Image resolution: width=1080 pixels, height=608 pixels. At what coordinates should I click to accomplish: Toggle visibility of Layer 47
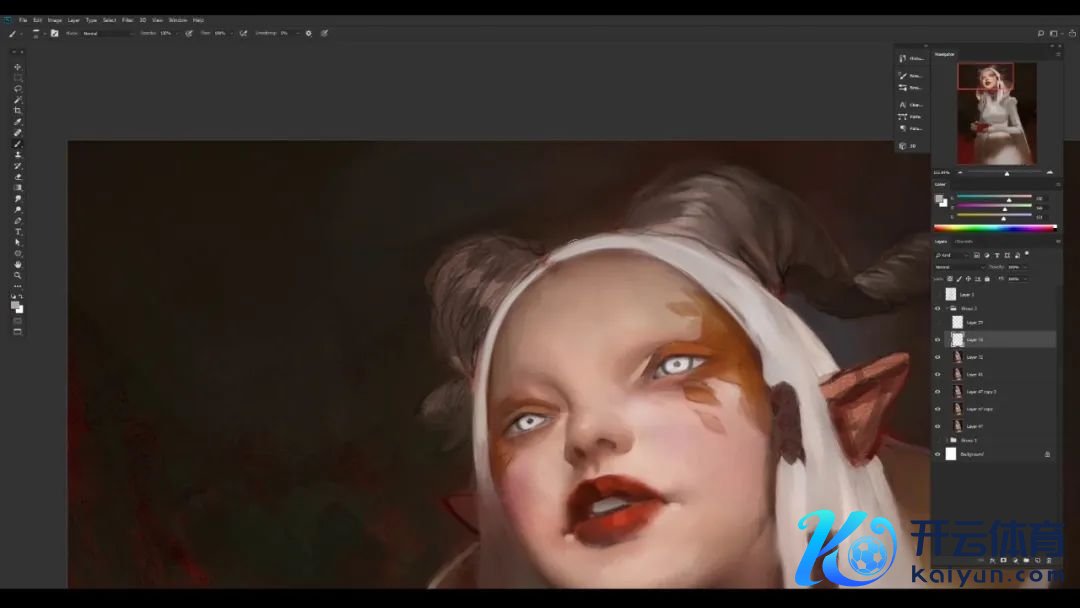tap(937, 426)
